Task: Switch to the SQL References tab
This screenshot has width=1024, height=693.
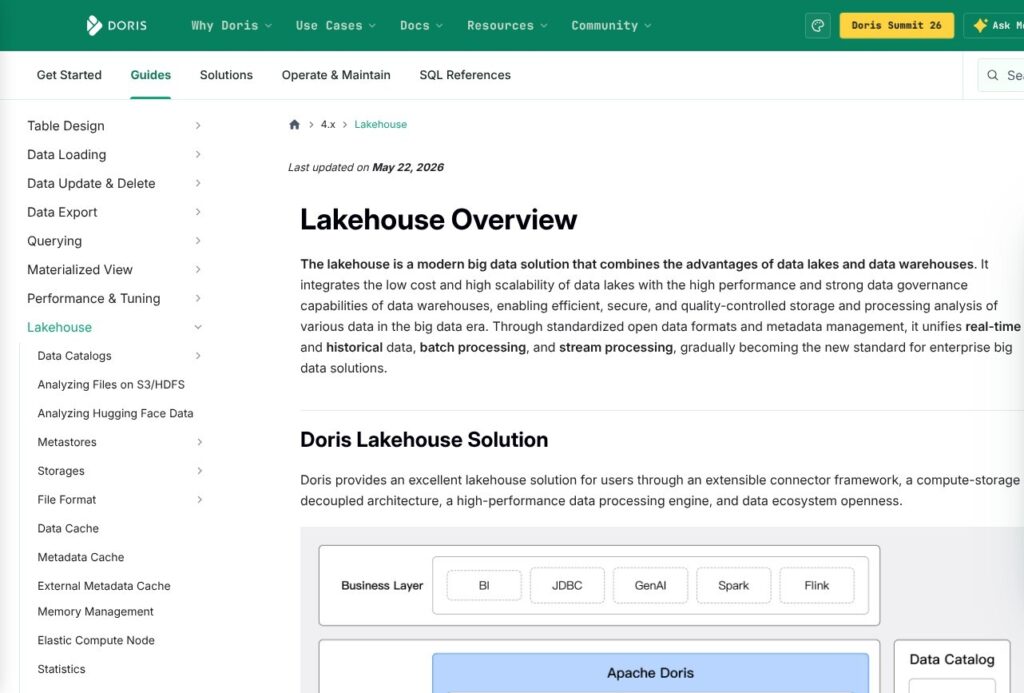Action: pyautogui.click(x=465, y=75)
